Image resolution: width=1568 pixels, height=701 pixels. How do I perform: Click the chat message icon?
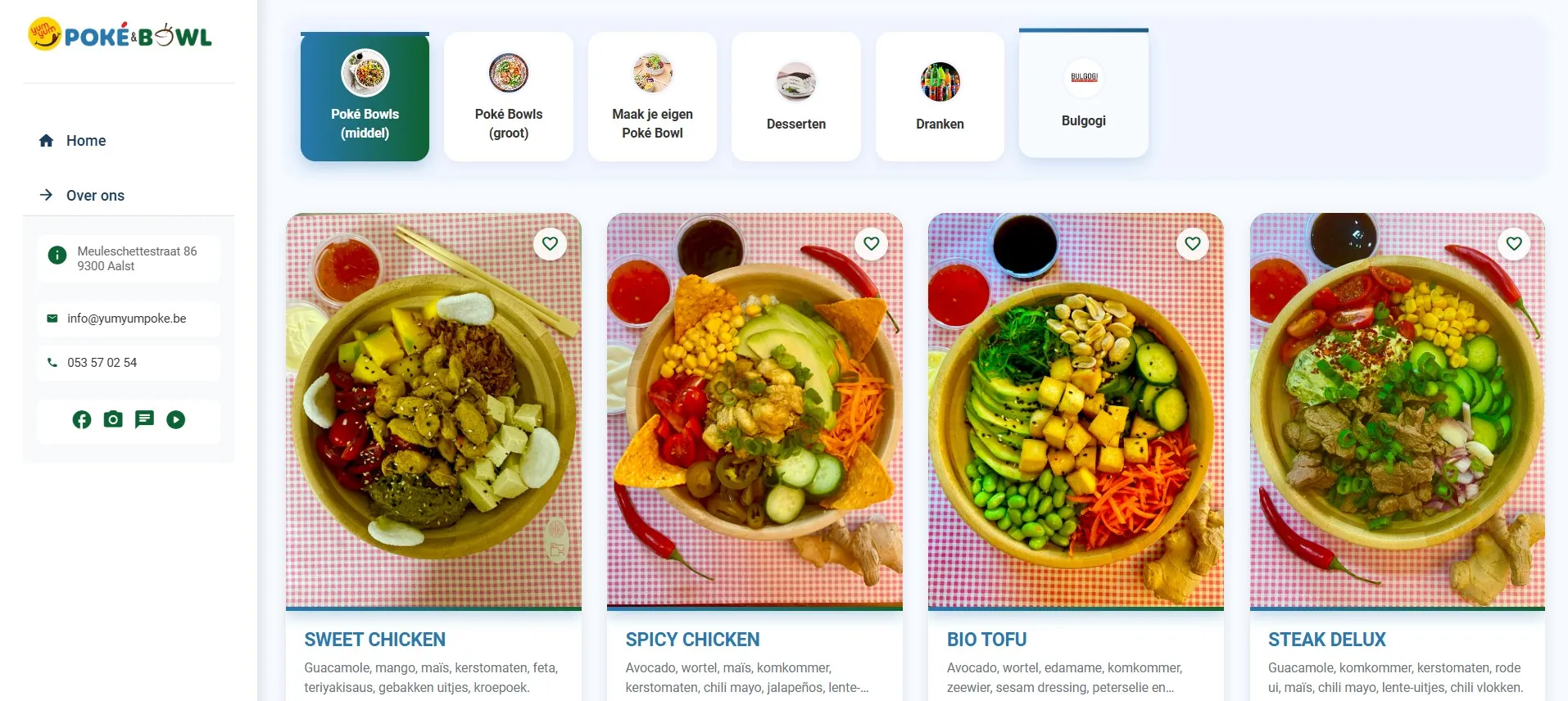point(144,420)
